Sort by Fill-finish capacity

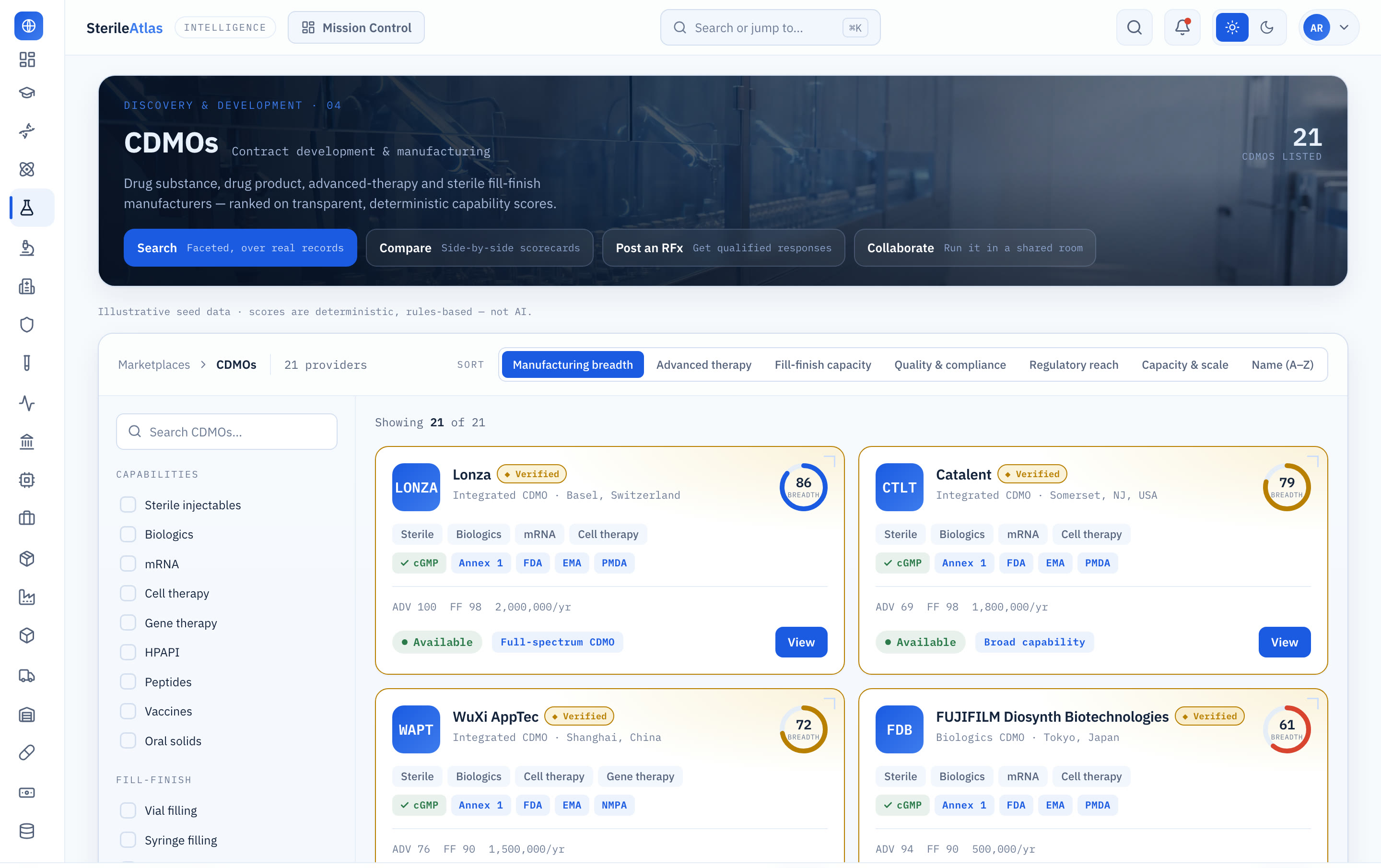pyautogui.click(x=822, y=365)
